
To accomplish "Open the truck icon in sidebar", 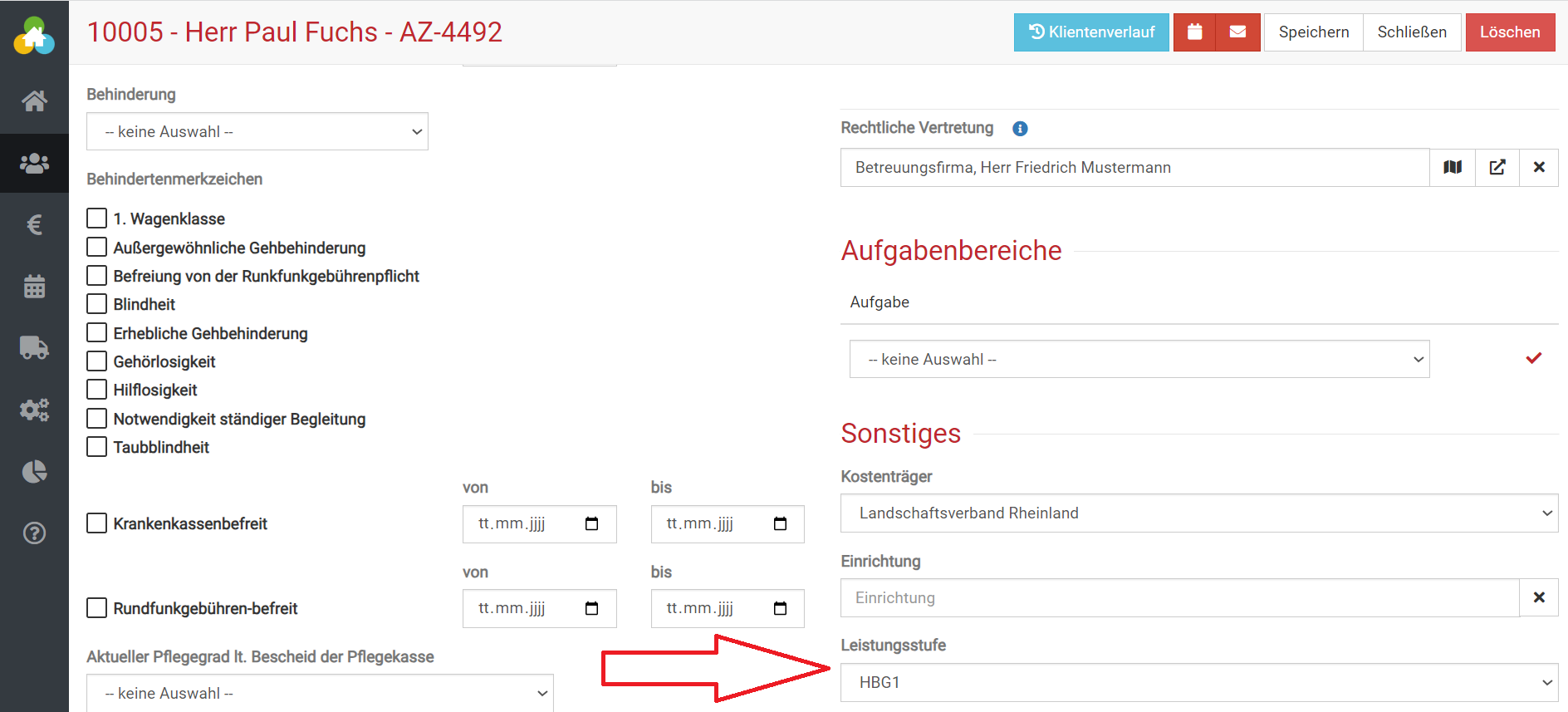I will (34, 347).
